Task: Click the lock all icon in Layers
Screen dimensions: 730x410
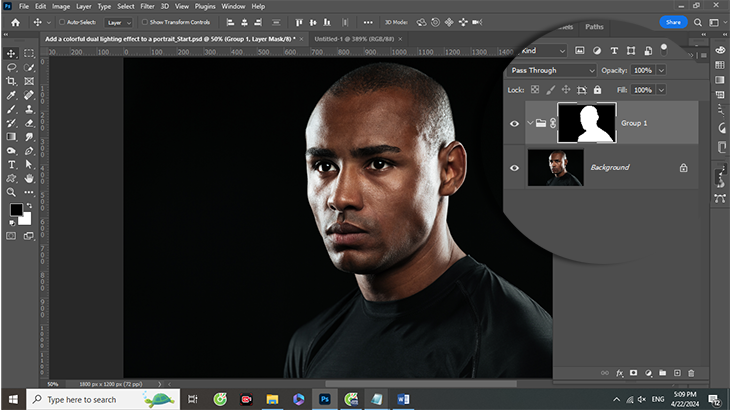Action: [595, 90]
